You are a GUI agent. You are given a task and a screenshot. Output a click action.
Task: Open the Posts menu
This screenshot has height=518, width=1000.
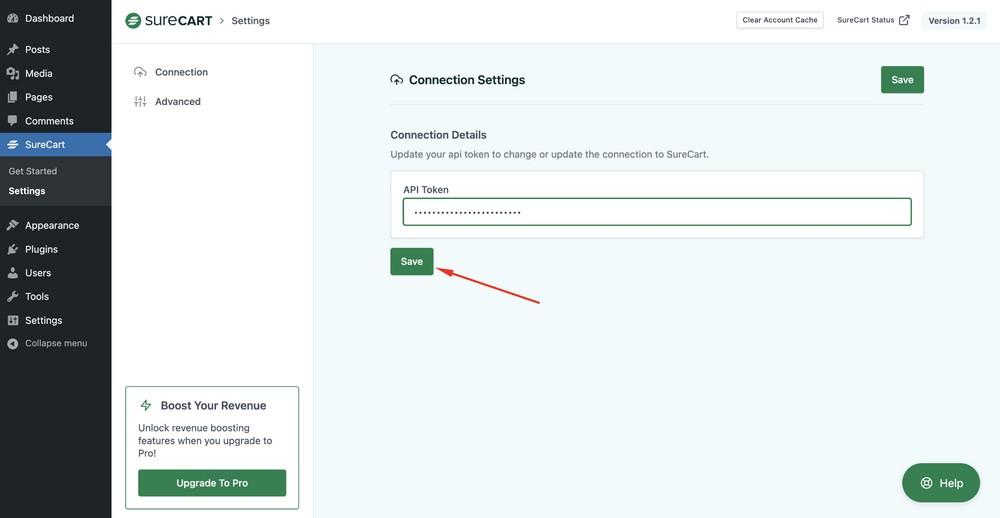click(55, 50)
